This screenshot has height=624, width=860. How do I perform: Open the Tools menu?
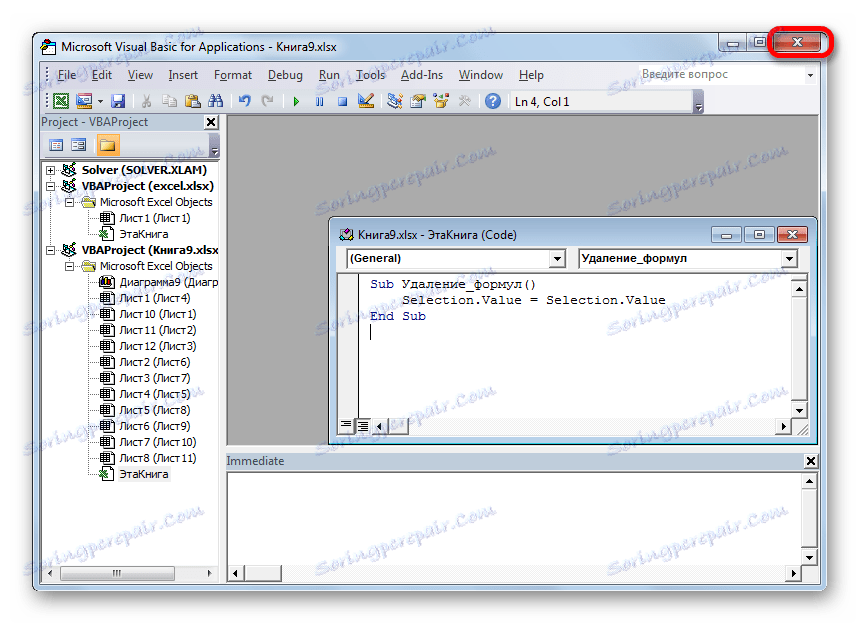(370, 75)
